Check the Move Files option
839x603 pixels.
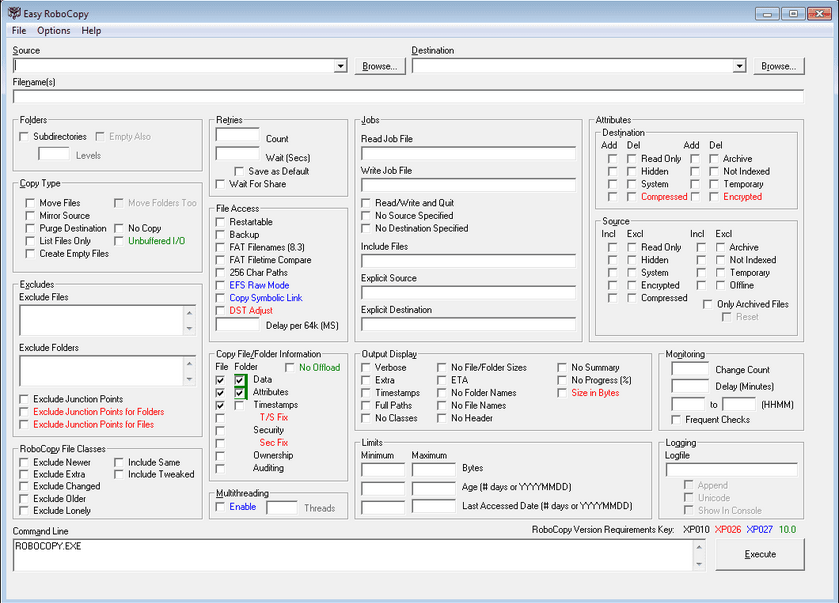click(30, 203)
